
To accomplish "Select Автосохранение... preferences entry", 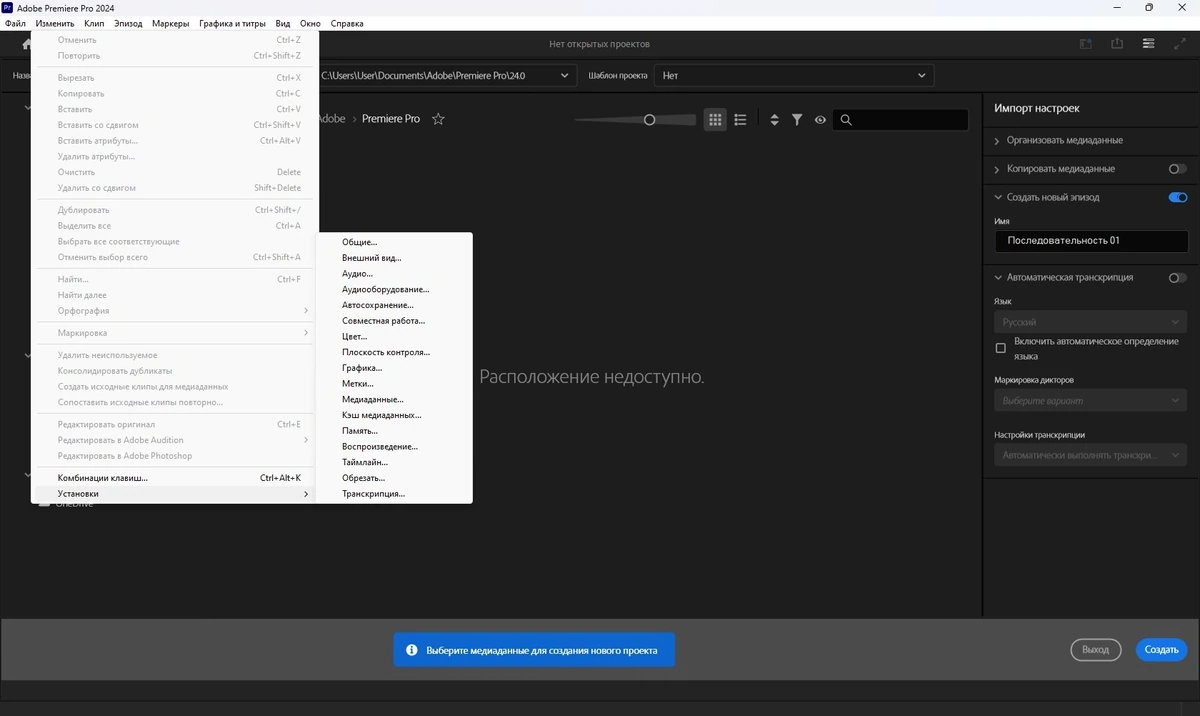I will [x=394, y=305].
